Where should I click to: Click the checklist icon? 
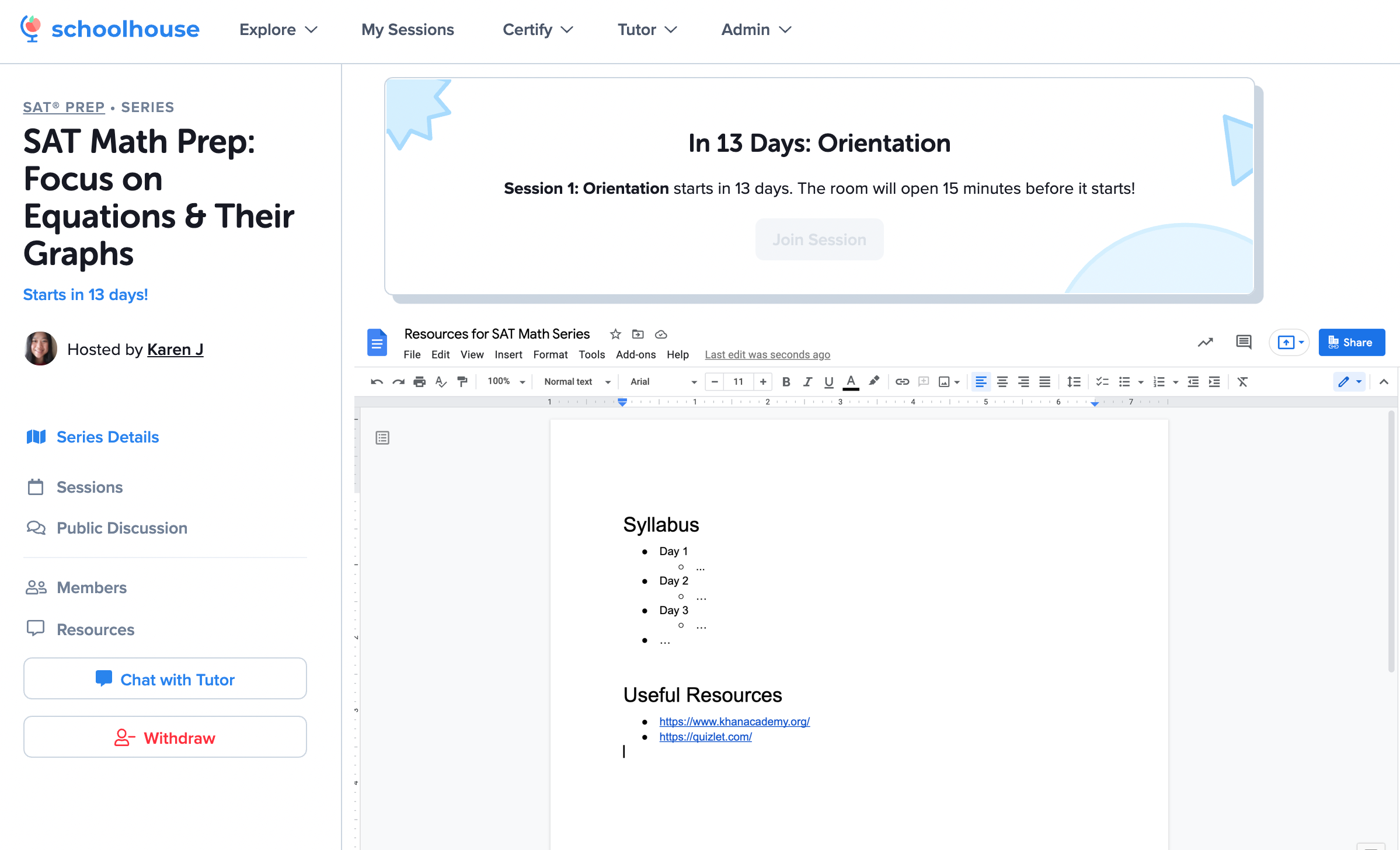(x=1102, y=382)
